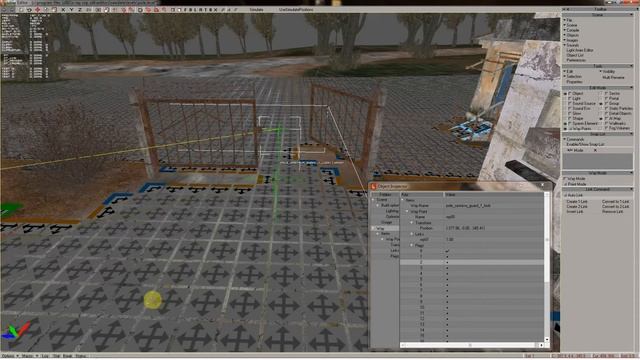Viewport: 640px width, 360px height.
Task: Select the Point Mode option
Action: pyautogui.click(x=576, y=184)
